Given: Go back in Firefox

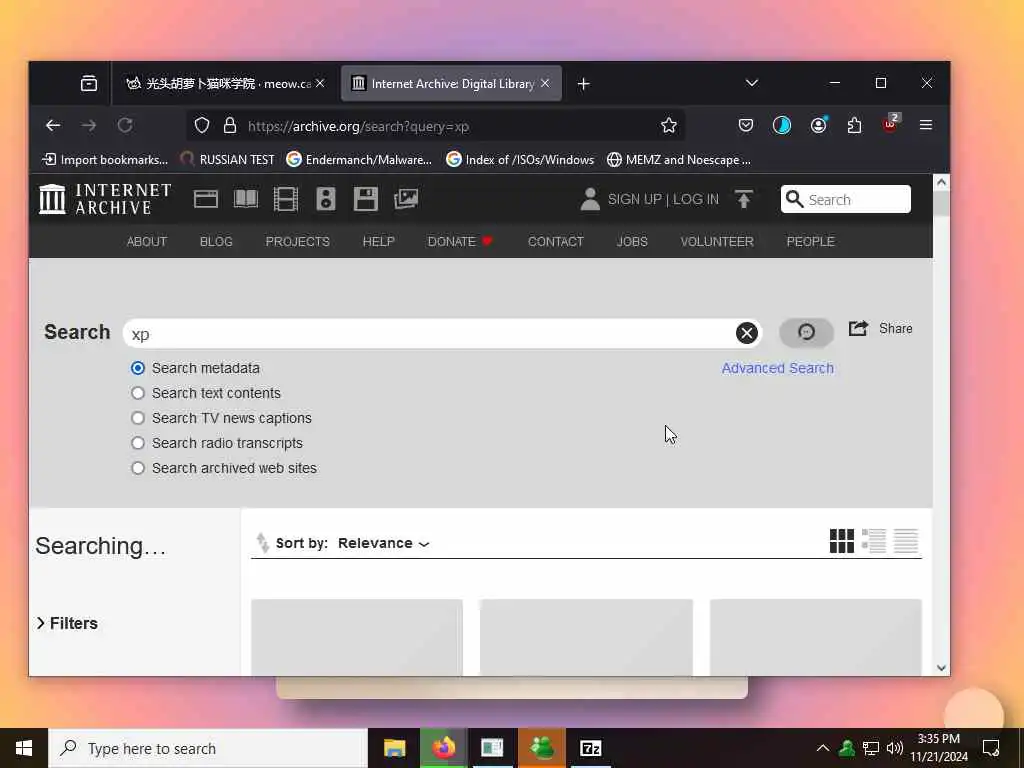Looking at the screenshot, I should coord(53,125).
